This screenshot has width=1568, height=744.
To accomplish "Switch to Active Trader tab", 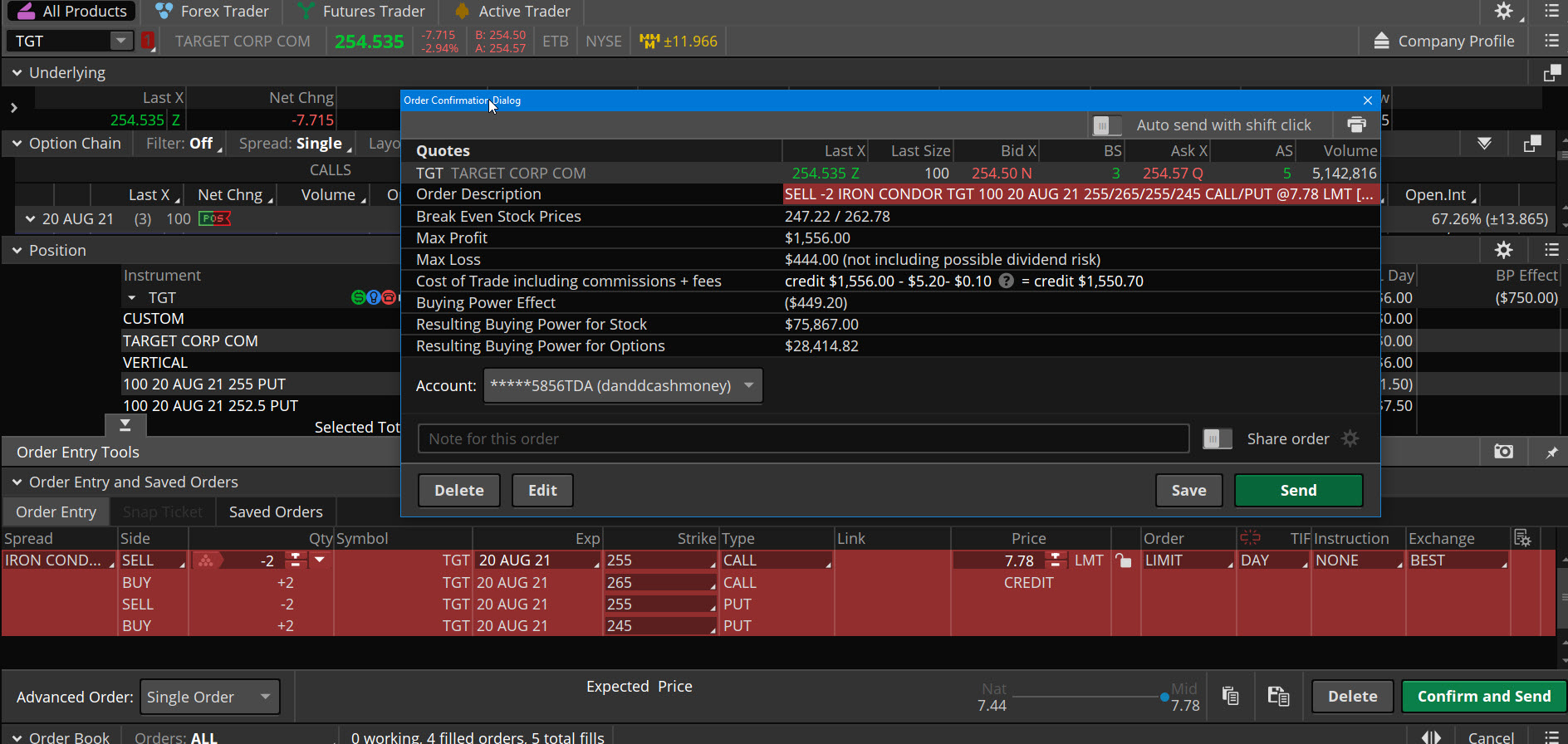I will click(x=512, y=11).
